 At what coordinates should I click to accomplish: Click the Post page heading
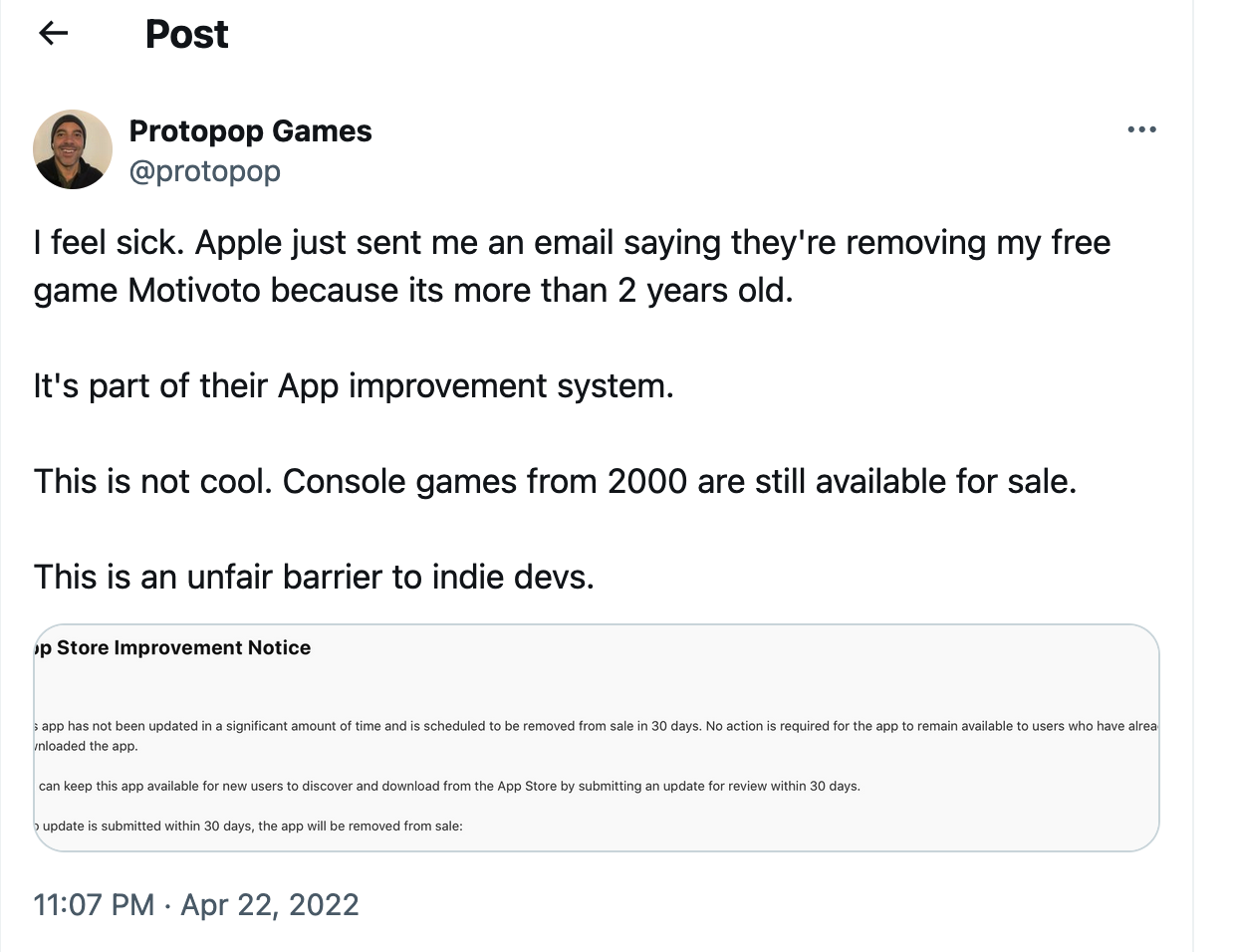pyautogui.click(x=186, y=34)
